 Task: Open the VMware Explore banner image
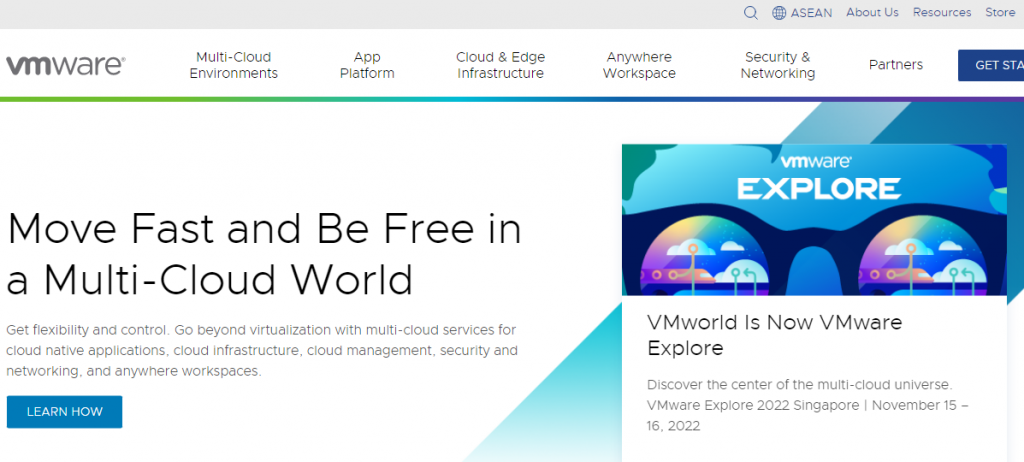point(814,220)
